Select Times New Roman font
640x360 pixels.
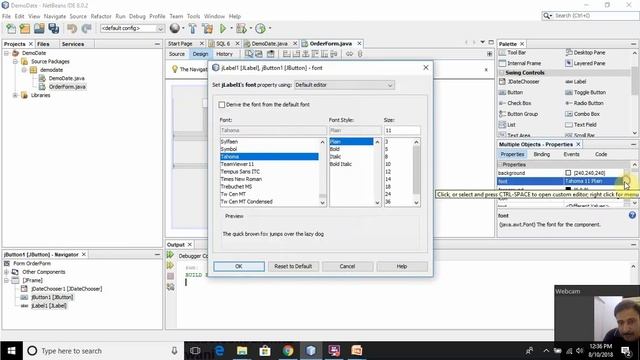[x=241, y=179]
